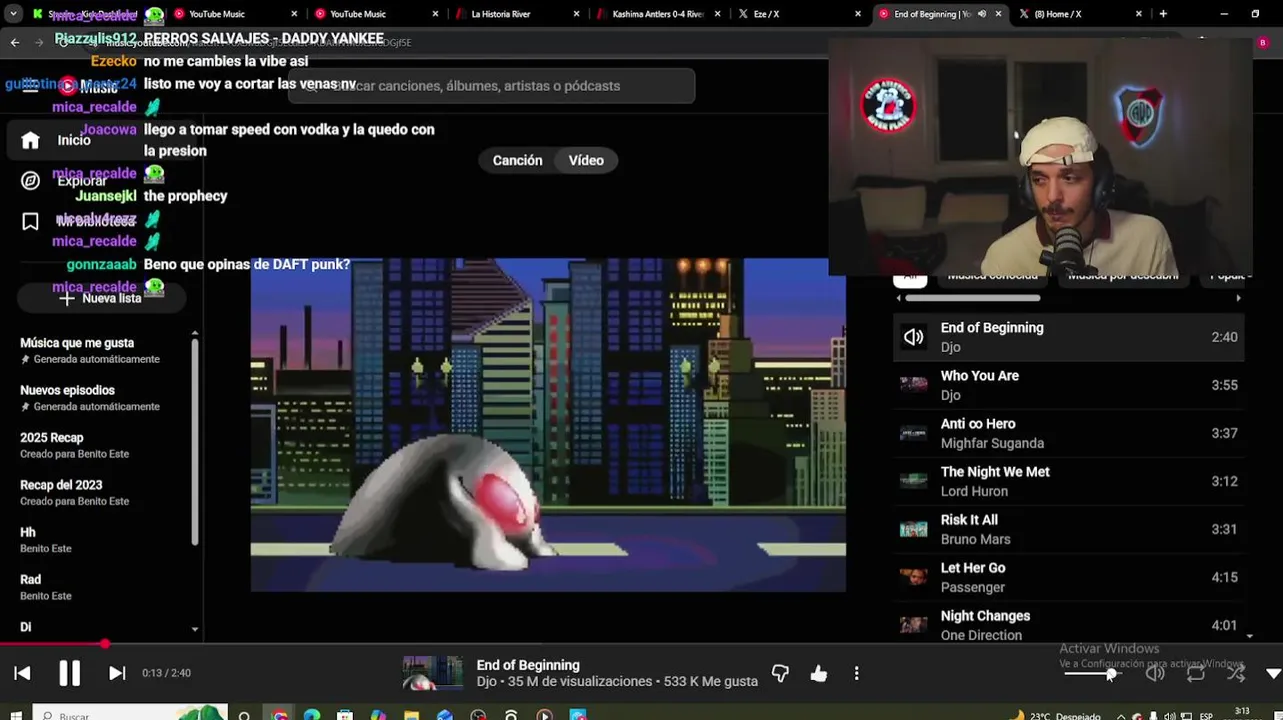
Task: Go to YouTube Music logo home
Action: [x=88, y=86]
